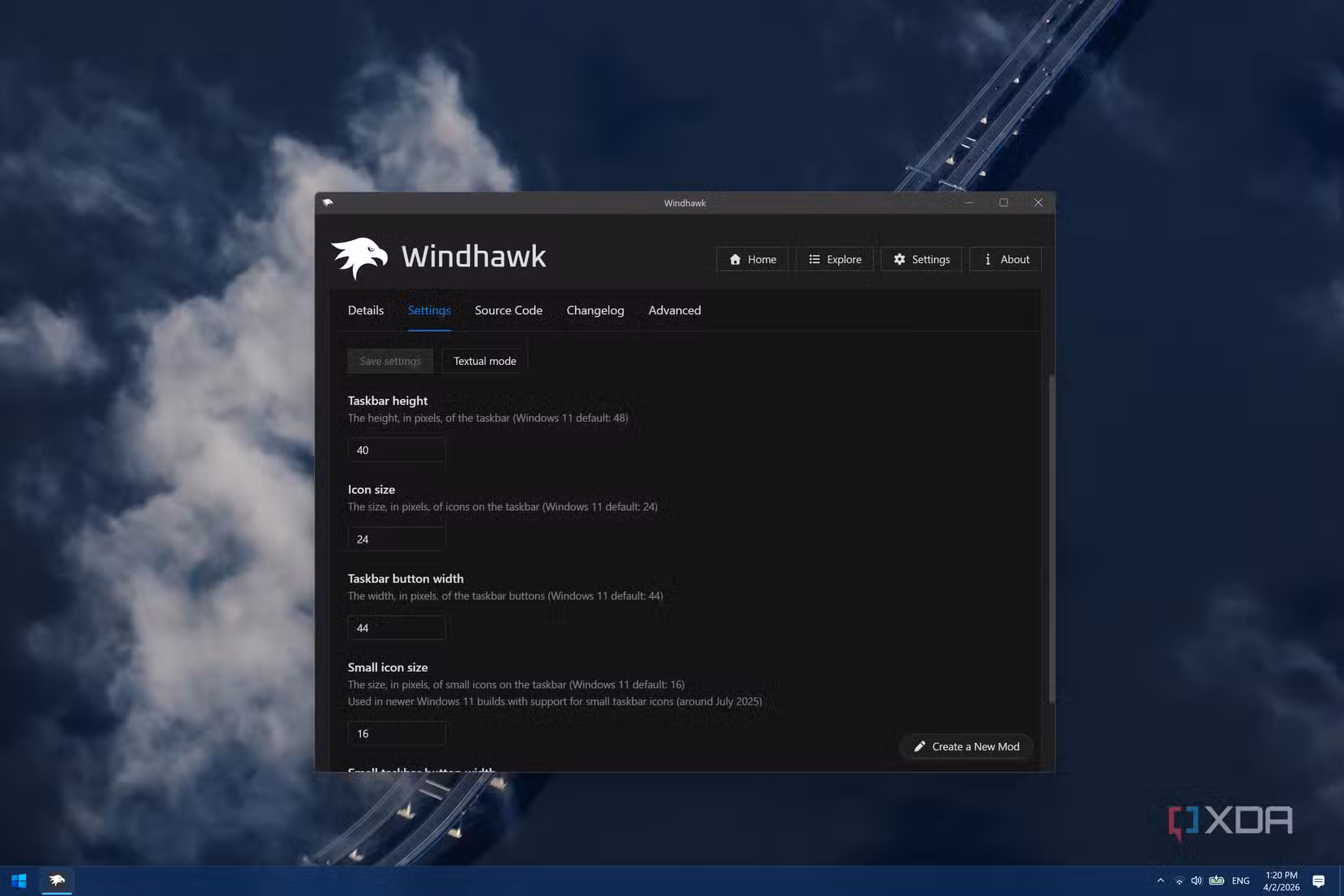Open the clock showing 1:20 PM
This screenshot has width=1344, height=896.
[1281, 881]
